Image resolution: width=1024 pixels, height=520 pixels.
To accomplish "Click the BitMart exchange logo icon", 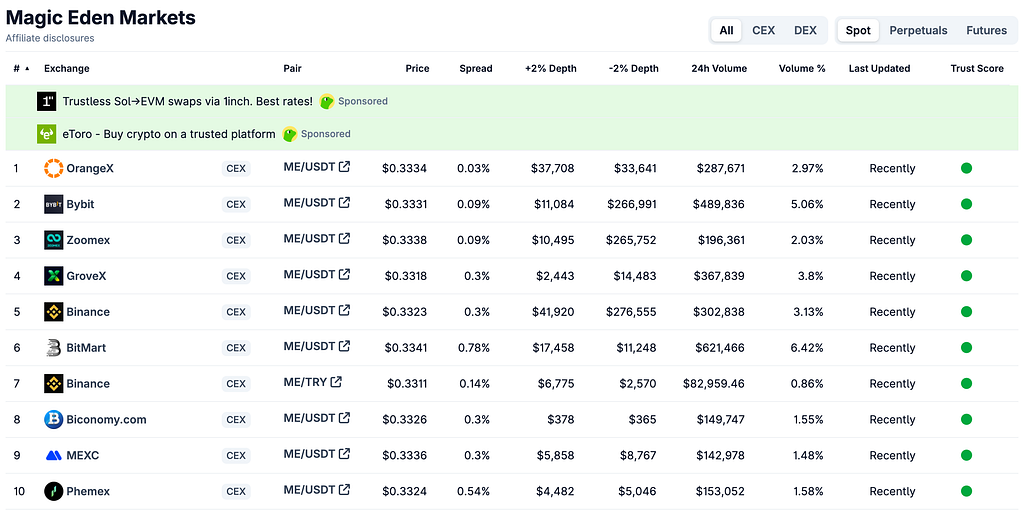I will tap(54, 348).
